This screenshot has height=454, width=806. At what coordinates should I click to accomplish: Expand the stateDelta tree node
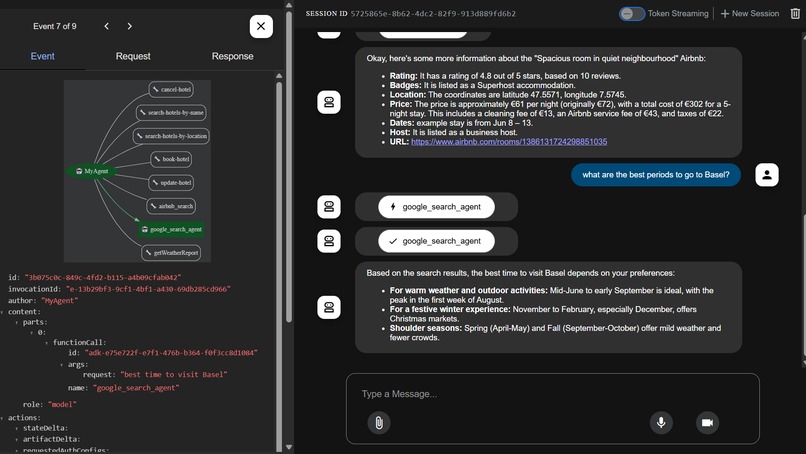click(x=16, y=428)
